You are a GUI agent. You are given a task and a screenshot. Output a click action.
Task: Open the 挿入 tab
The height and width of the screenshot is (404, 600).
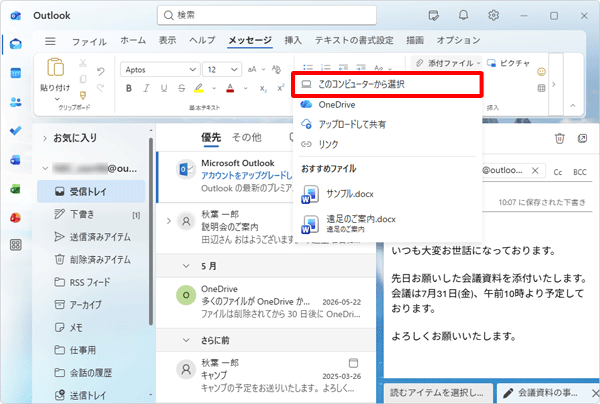coord(293,40)
